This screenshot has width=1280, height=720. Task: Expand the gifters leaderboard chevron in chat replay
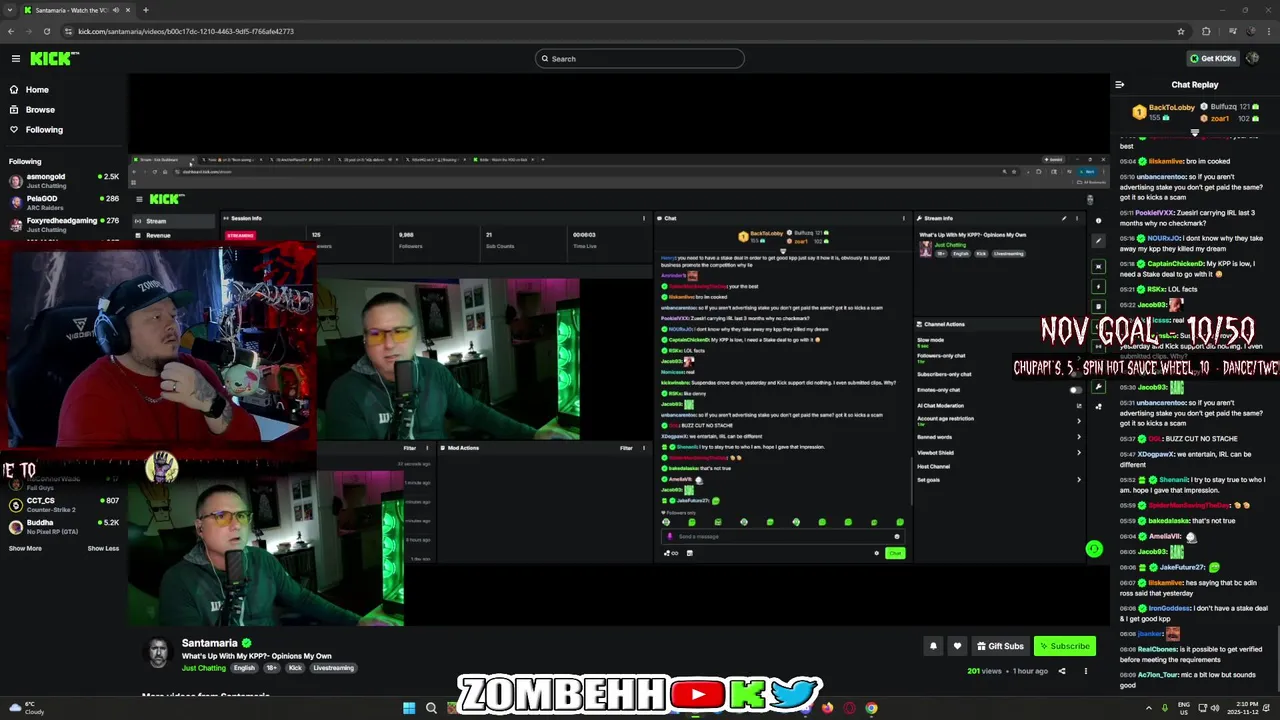(x=1195, y=132)
